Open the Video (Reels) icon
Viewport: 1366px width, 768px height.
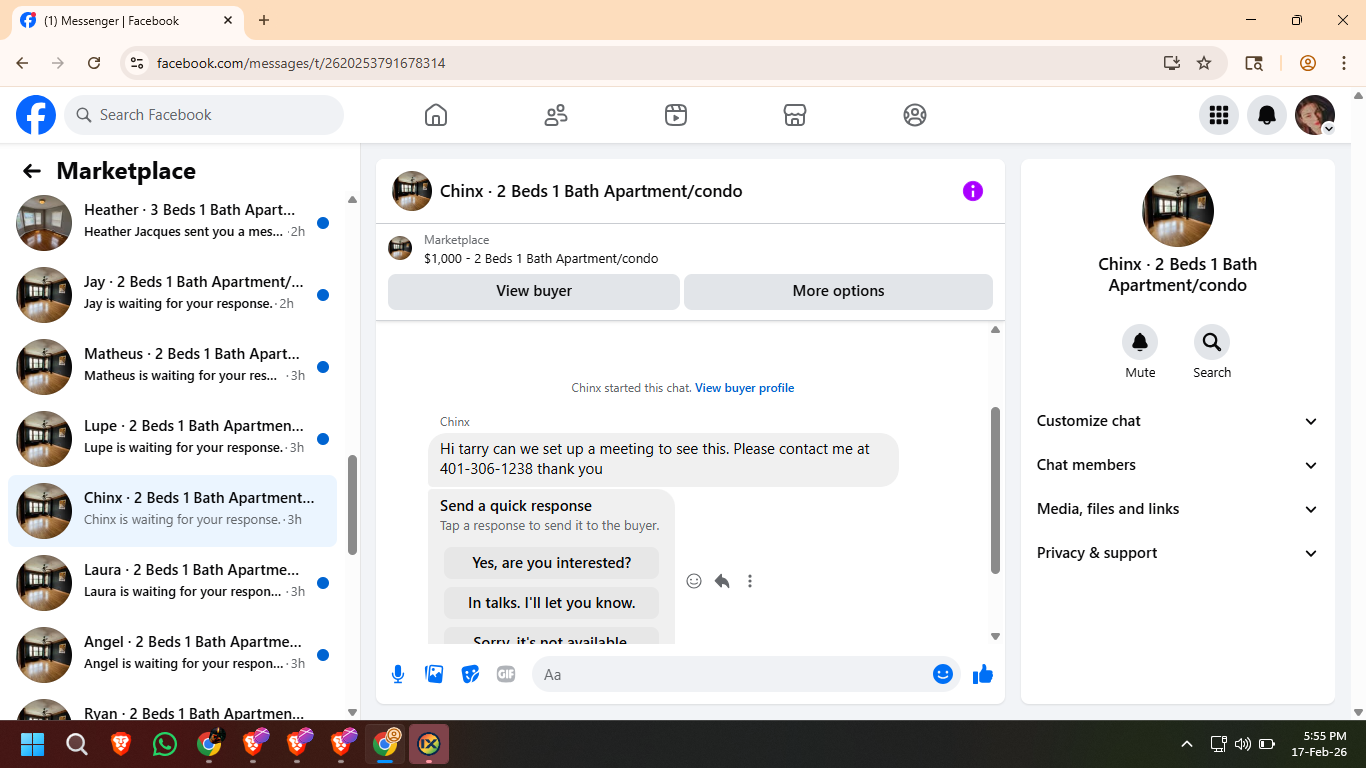(676, 115)
